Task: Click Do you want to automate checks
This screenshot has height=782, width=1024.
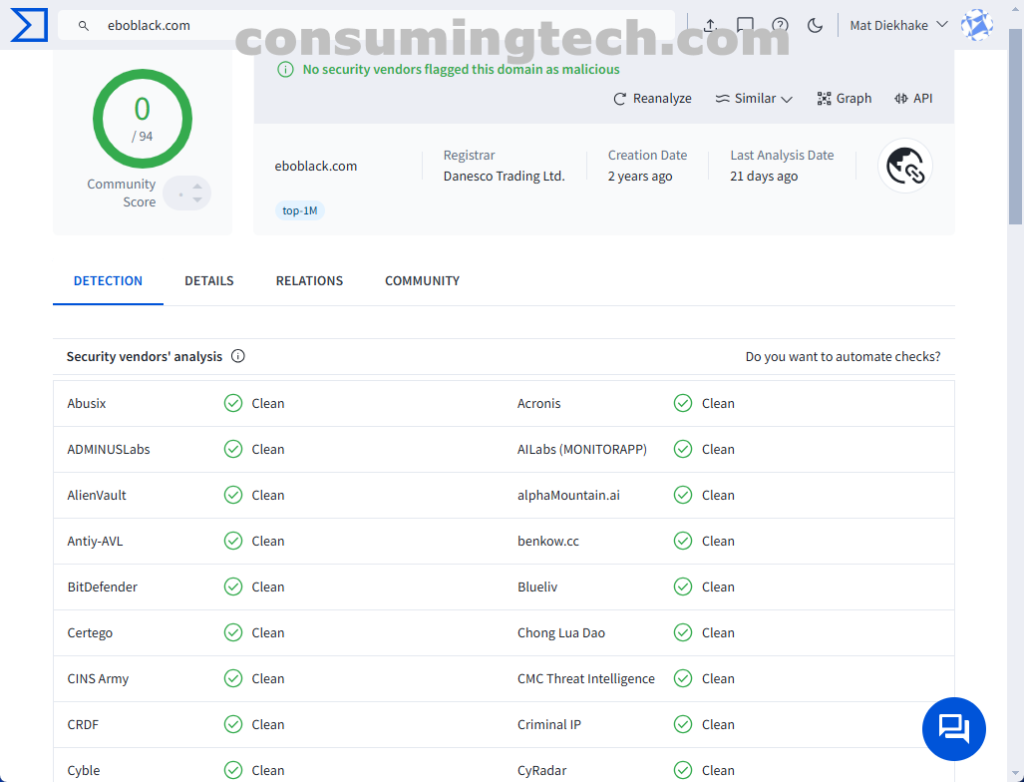Action: tap(842, 357)
